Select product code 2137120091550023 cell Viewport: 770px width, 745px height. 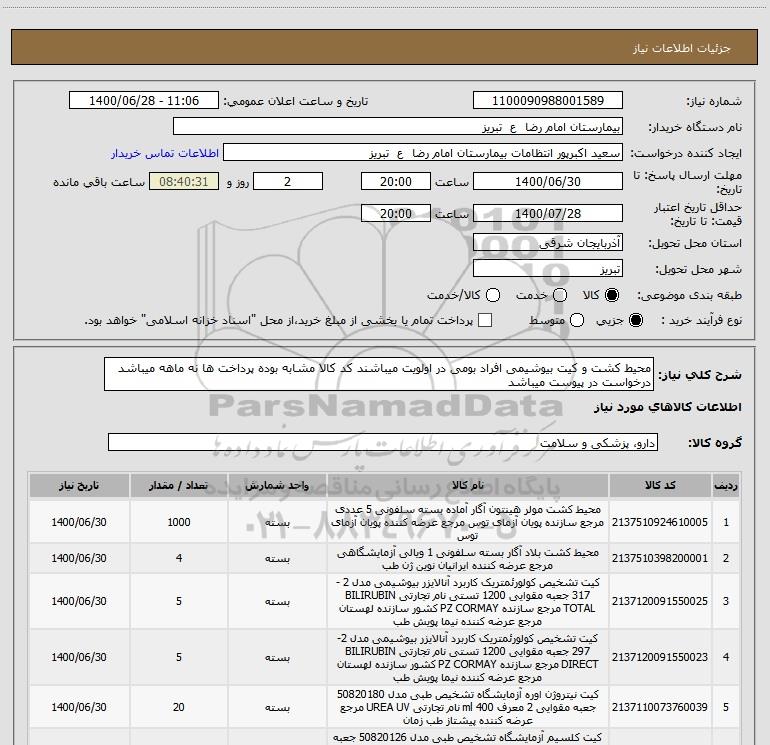click(x=660, y=657)
